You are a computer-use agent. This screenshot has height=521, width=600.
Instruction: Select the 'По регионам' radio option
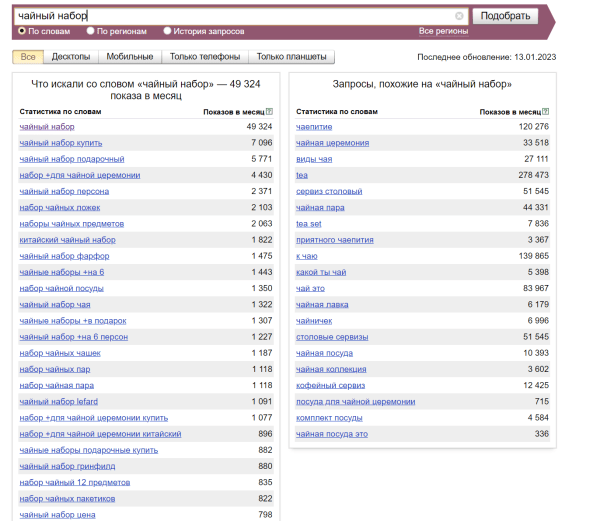(x=91, y=31)
